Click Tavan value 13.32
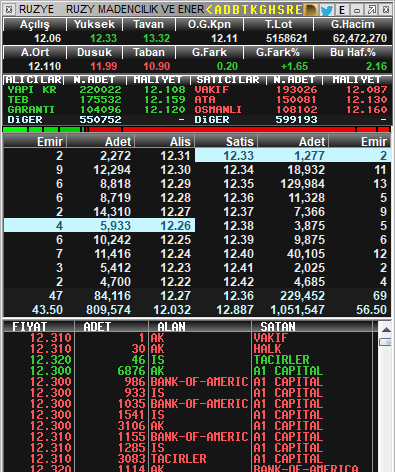Screen dimensions: 395x472 click(157, 38)
